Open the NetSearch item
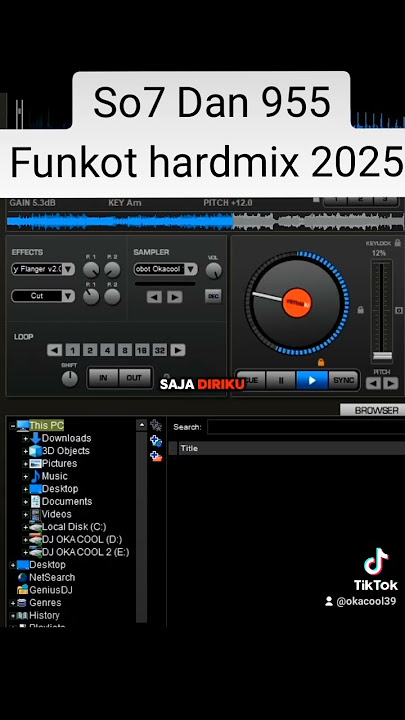The image size is (405, 720). tap(52, 578)
